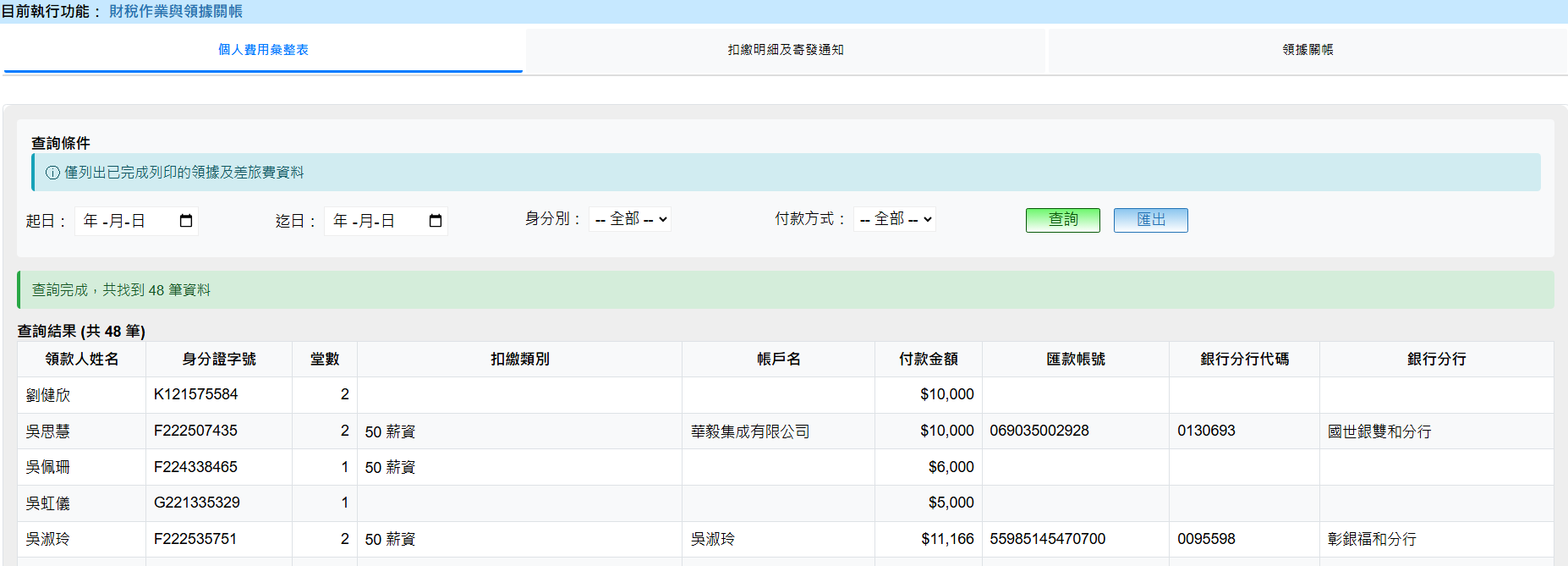Click the 領款人姓名 column header
This screenshot has width=1568, height=566.
[x=82, y=360]
